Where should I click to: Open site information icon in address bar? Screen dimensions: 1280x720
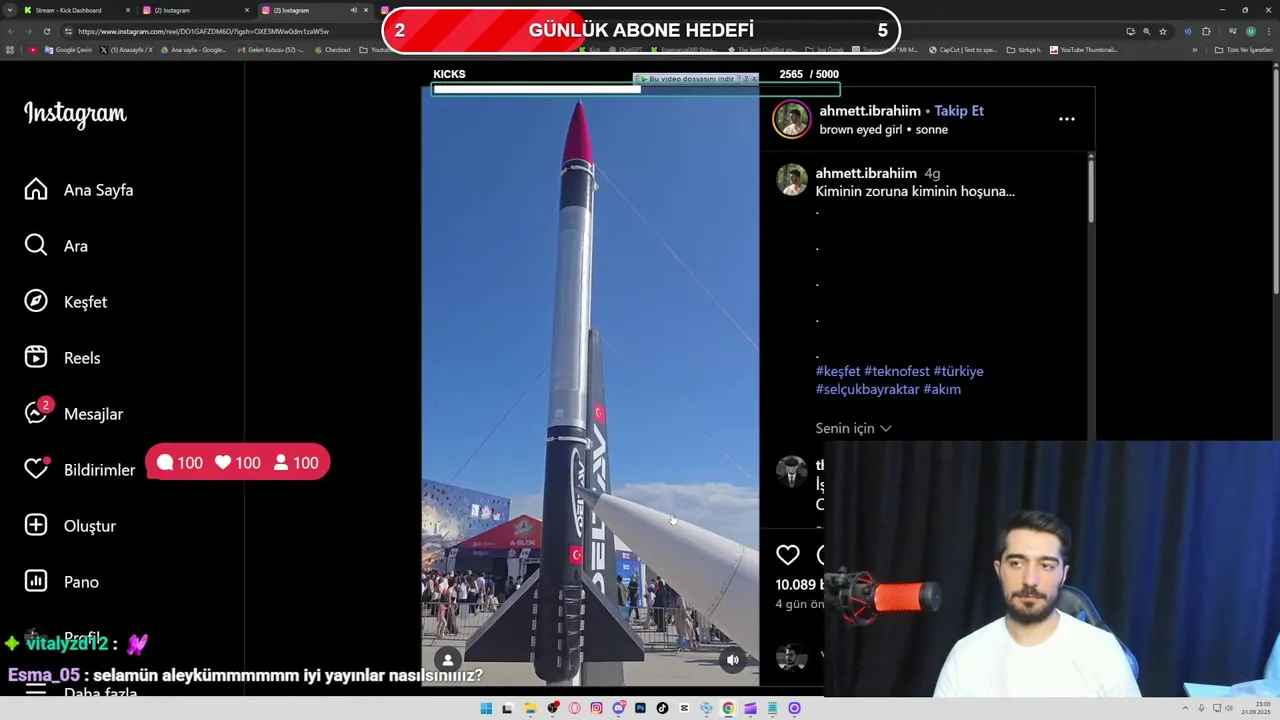tap(69, 31)
